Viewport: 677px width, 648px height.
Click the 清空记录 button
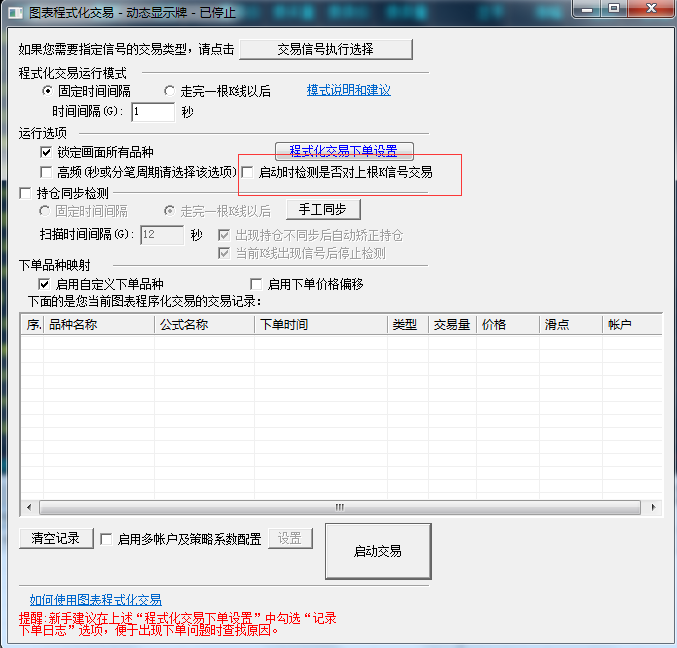click(x=56, y=538)
